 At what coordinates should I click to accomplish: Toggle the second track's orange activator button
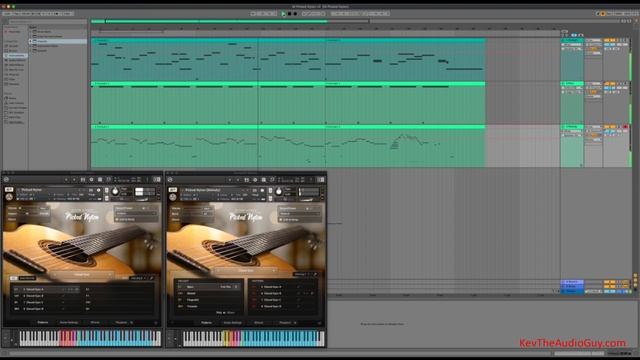[x=607, y=84]
